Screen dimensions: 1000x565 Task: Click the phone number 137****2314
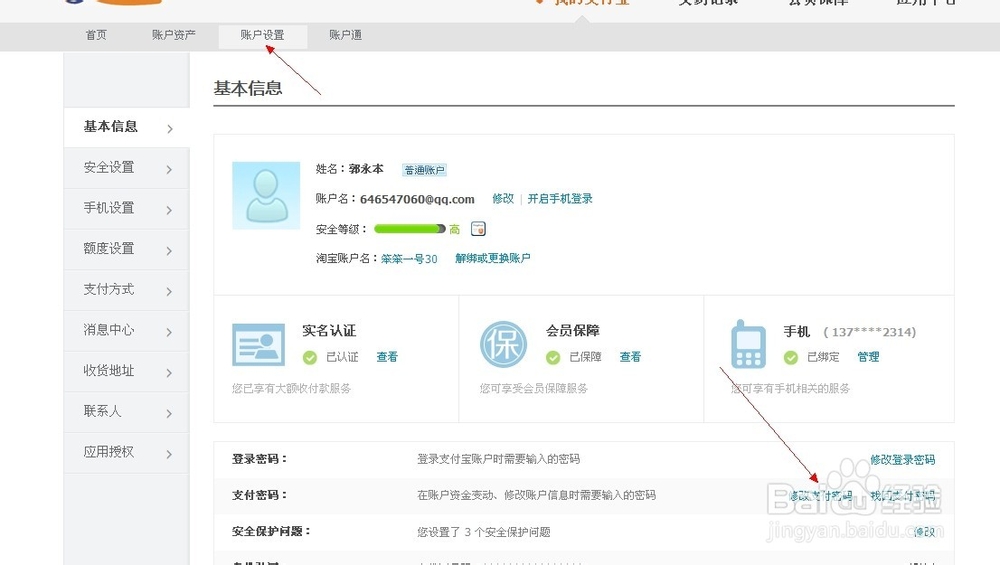pyautogui.click(x=870, y=332)
